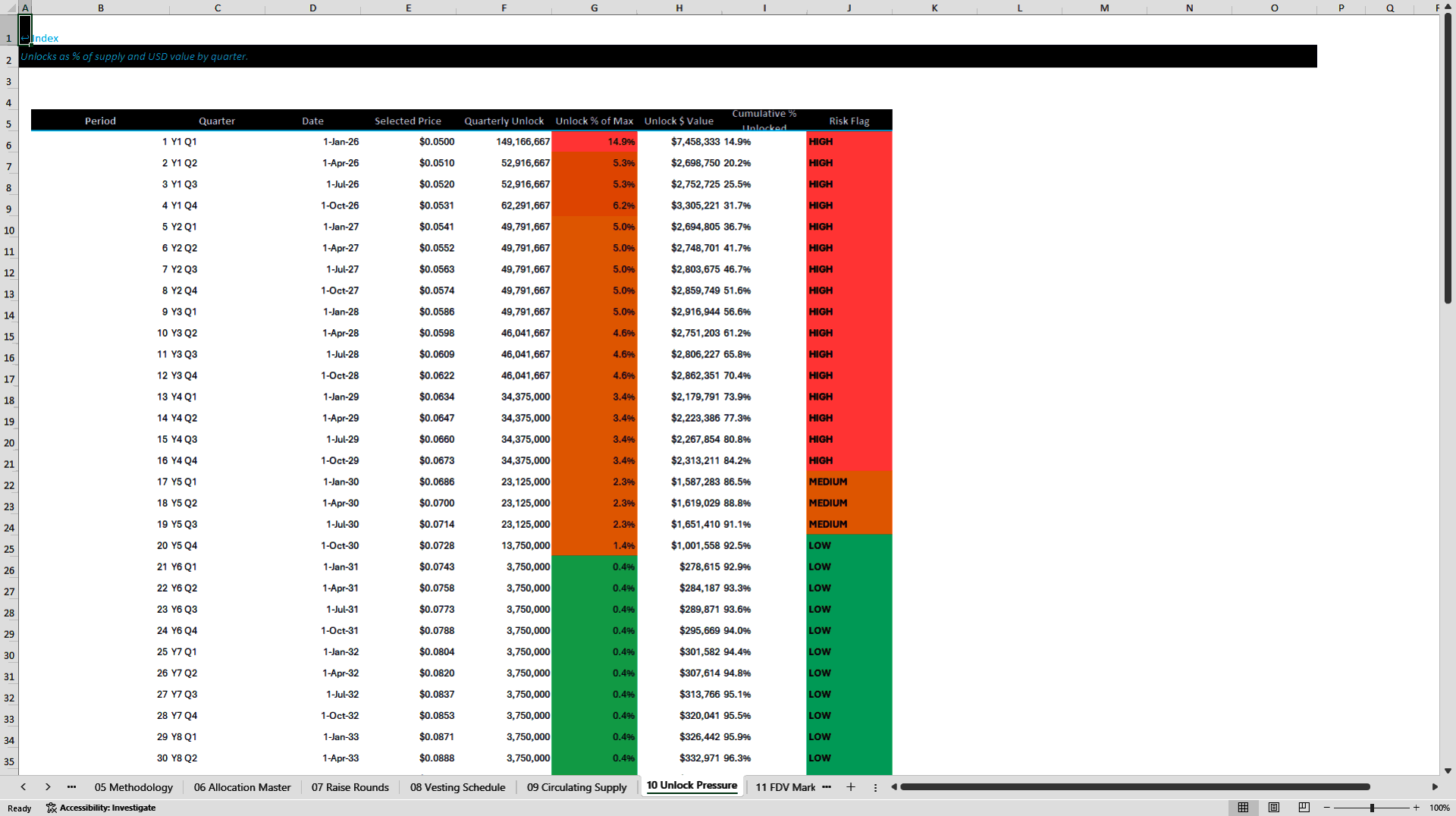The image size is (1456, 816).
Task: Click the 13,750,000 quarterly unlock cell
Action: point(504,545)
